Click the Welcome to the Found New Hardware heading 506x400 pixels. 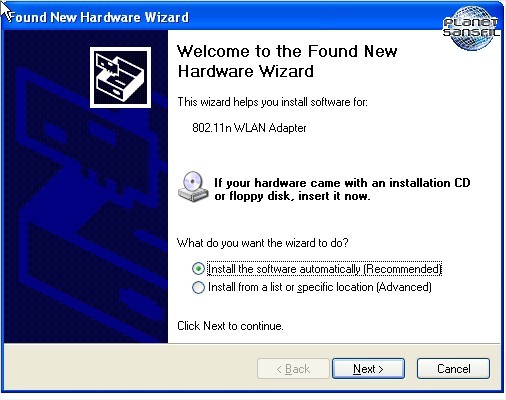tap(287, 61)
